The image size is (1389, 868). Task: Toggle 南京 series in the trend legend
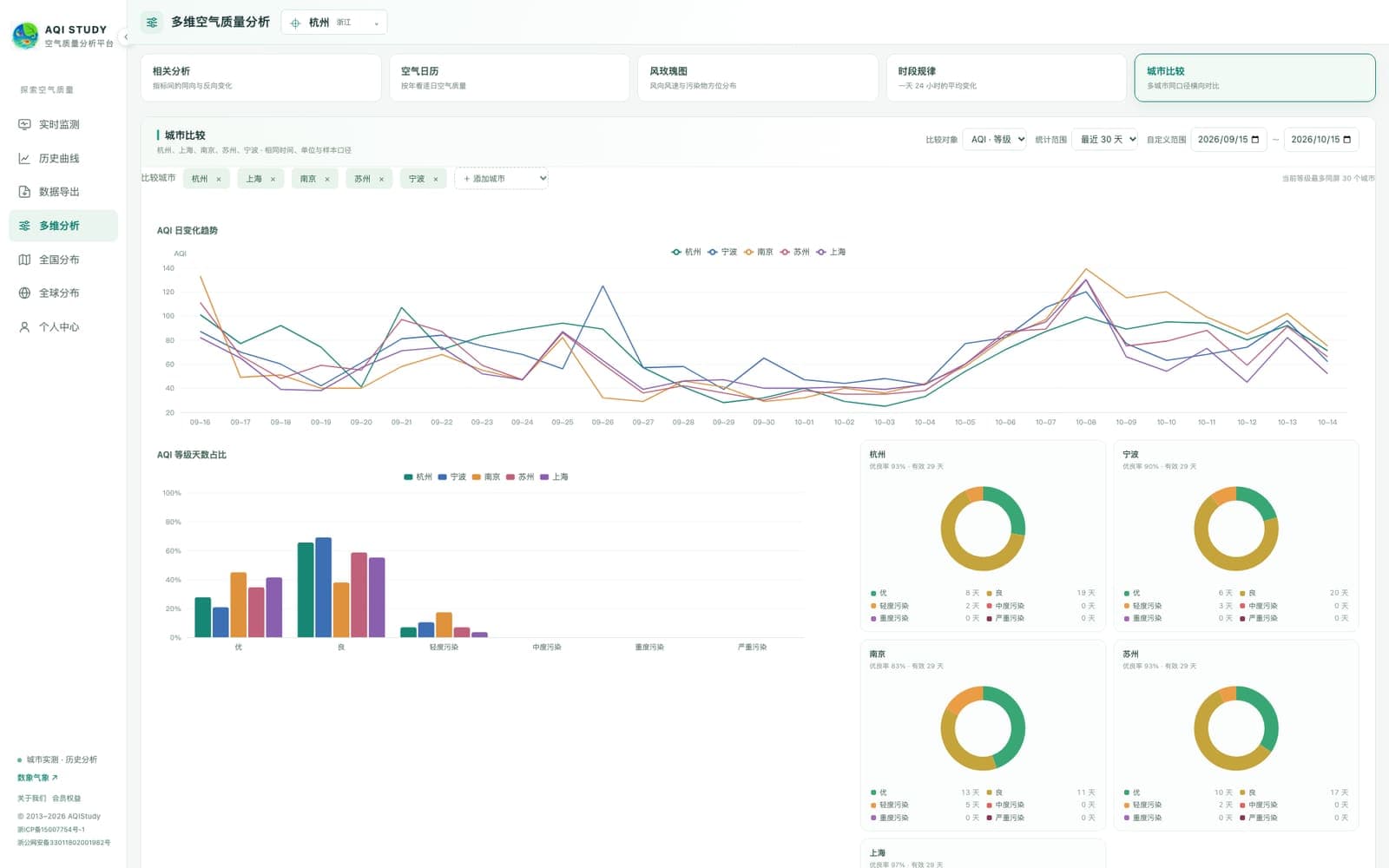(x=758, y=252)
